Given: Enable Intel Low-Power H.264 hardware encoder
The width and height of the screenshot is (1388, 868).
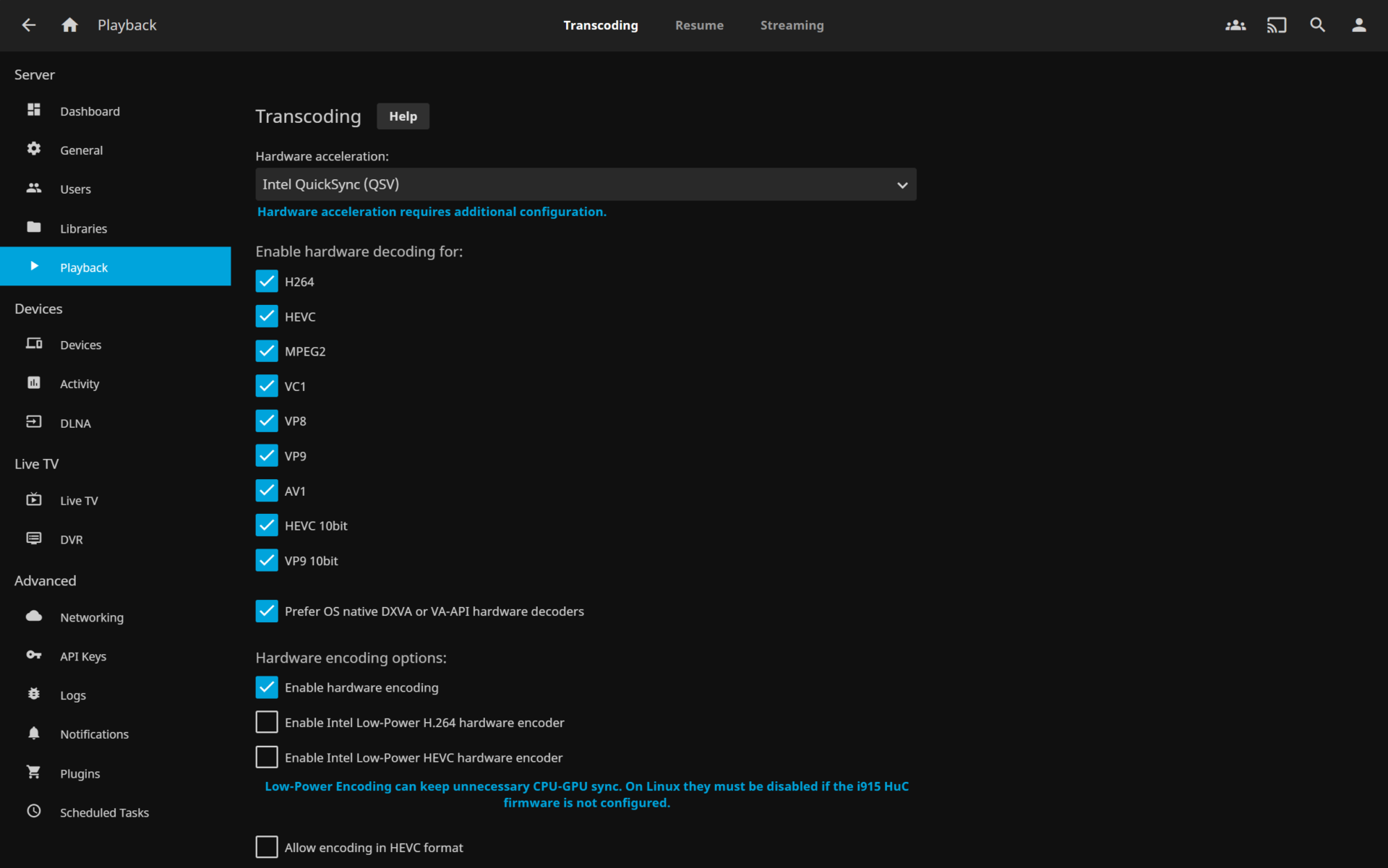Looking at the screenshot, I should point(266,722).
